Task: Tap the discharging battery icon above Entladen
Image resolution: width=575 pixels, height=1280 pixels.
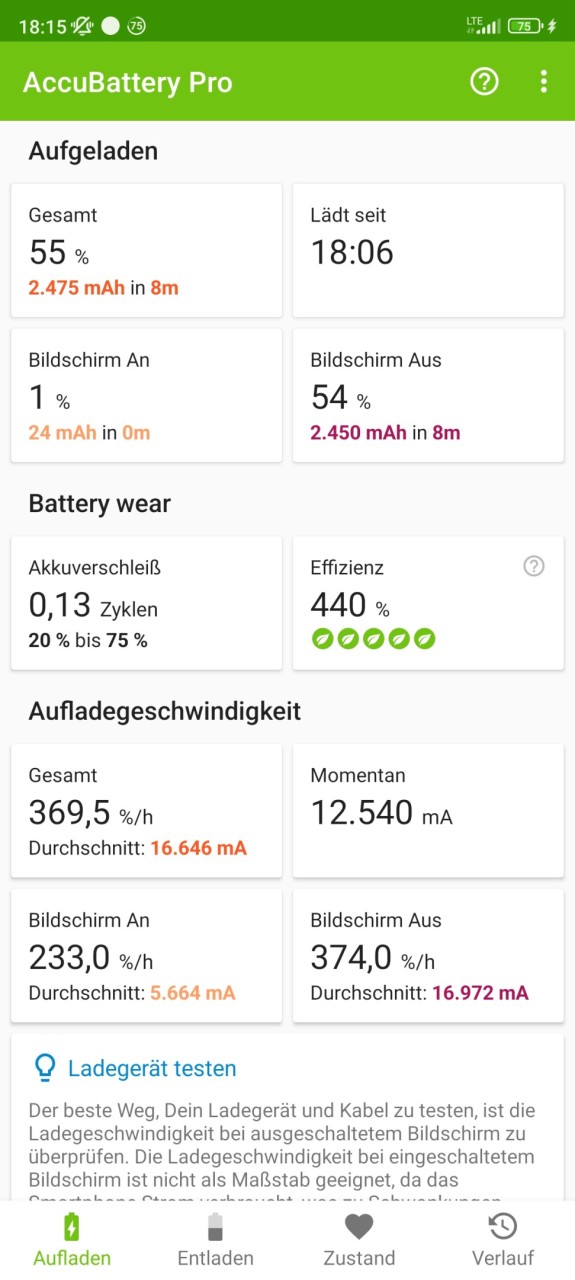Action: pos(215,1226)
